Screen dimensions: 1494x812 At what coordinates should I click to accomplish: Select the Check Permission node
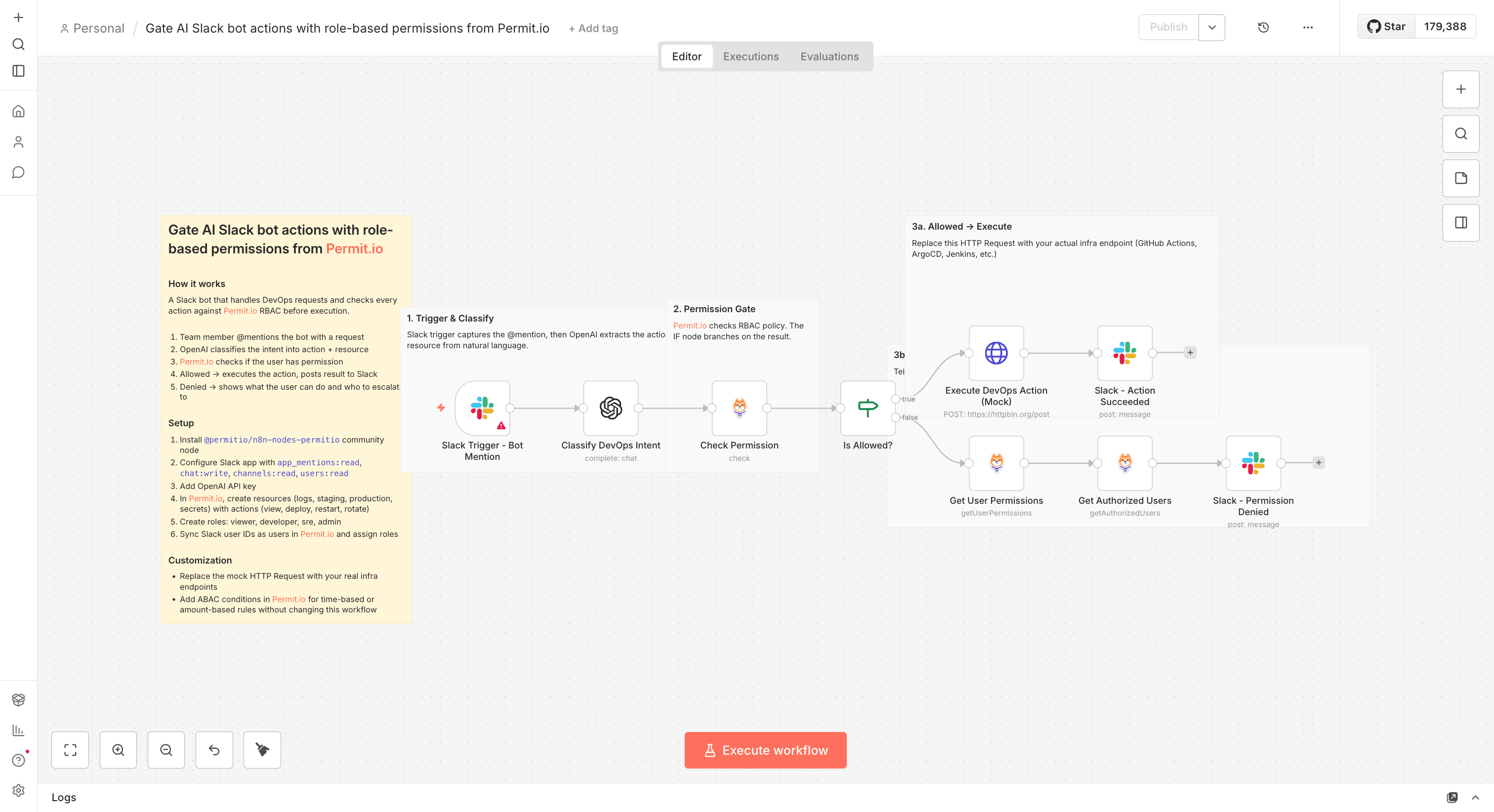click(739, 408)
